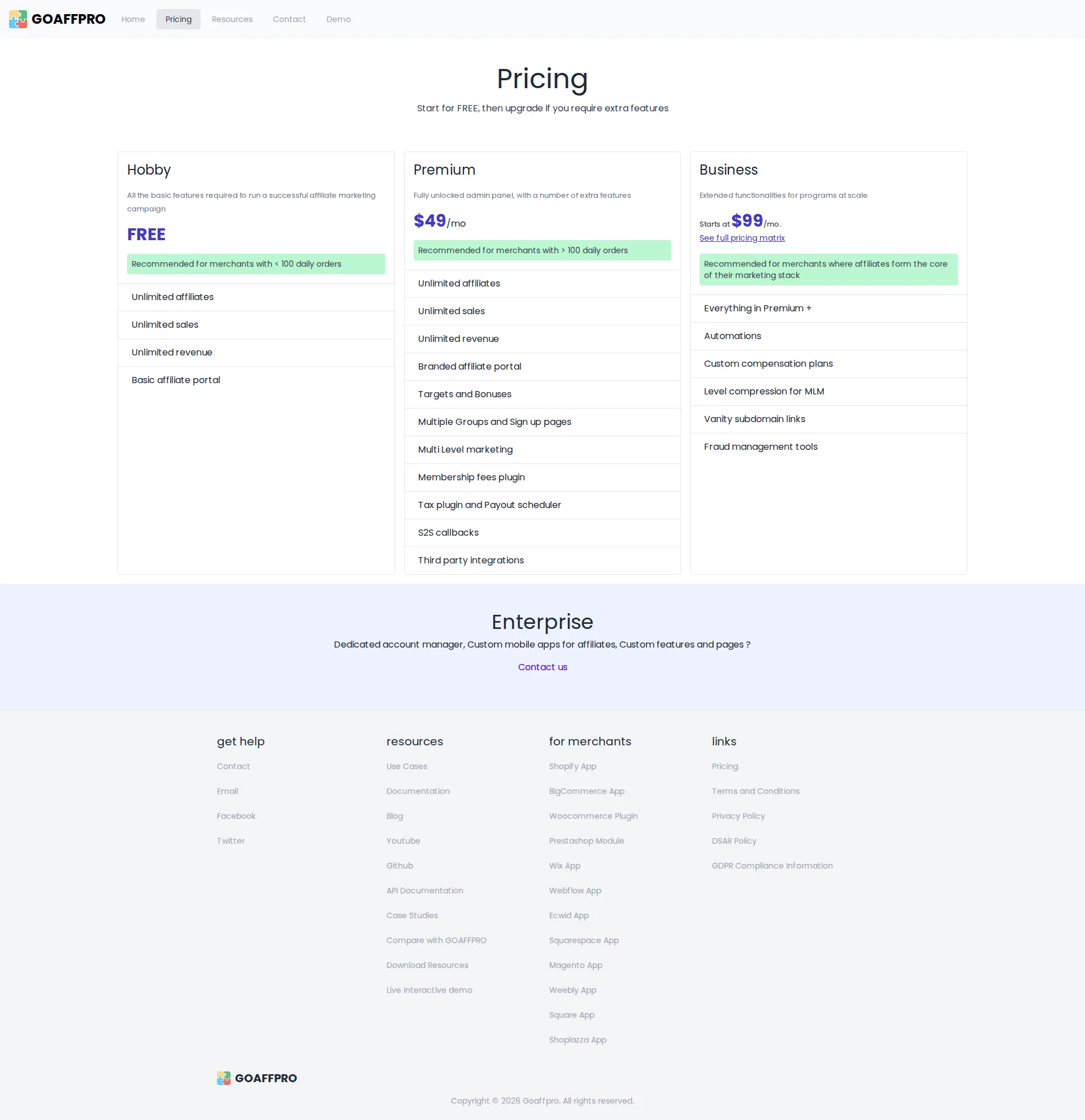View the Terms and Conditions page
This screenshot has height=1120, width=1085.
[x=755, y=791]
